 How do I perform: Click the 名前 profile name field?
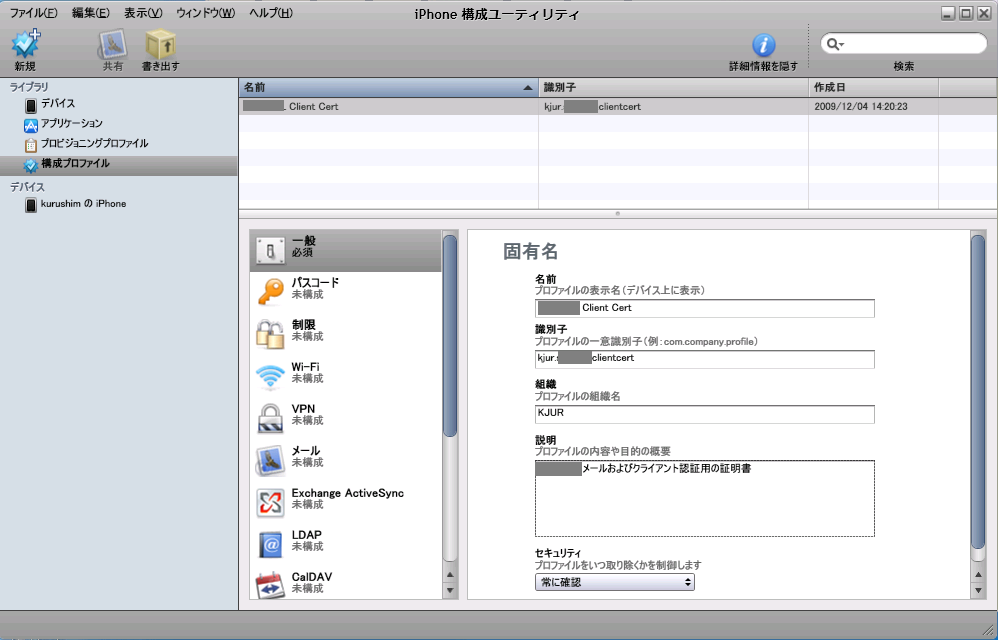point(705,308)
